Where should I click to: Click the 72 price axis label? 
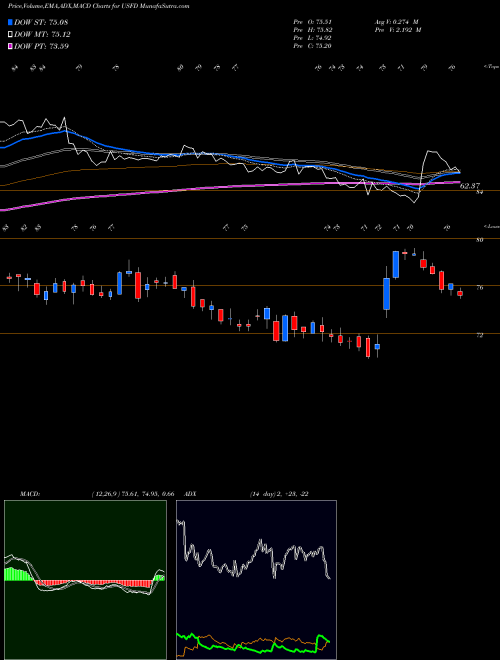479,335
